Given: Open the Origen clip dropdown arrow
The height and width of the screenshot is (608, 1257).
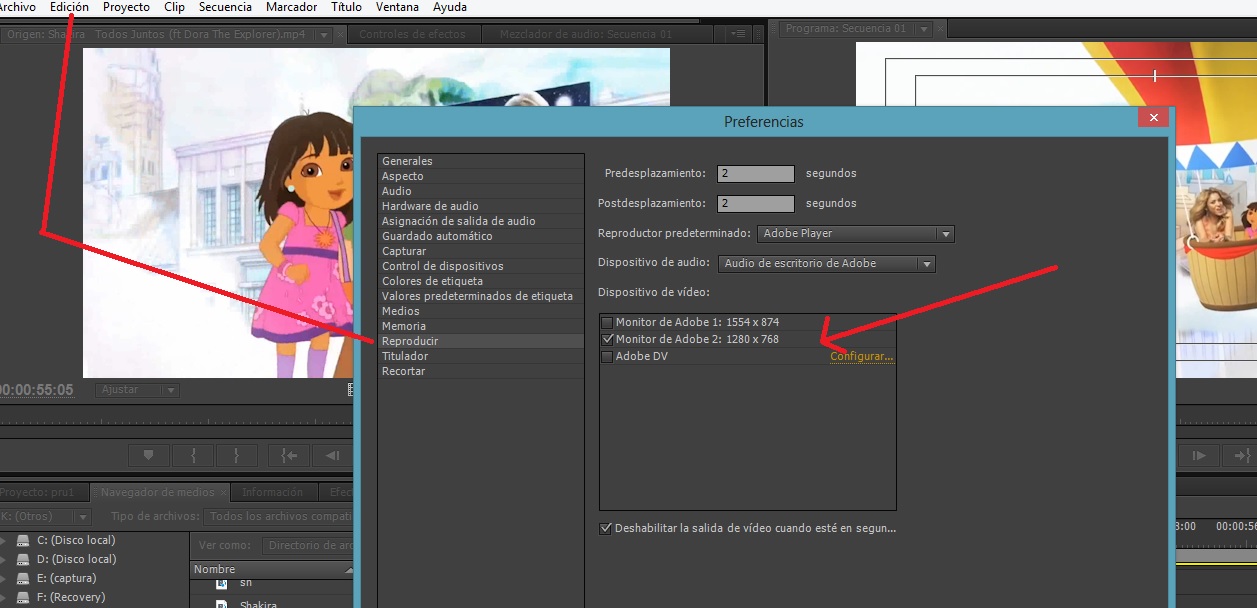Looking at the screenshot, I should click(323, 34).
